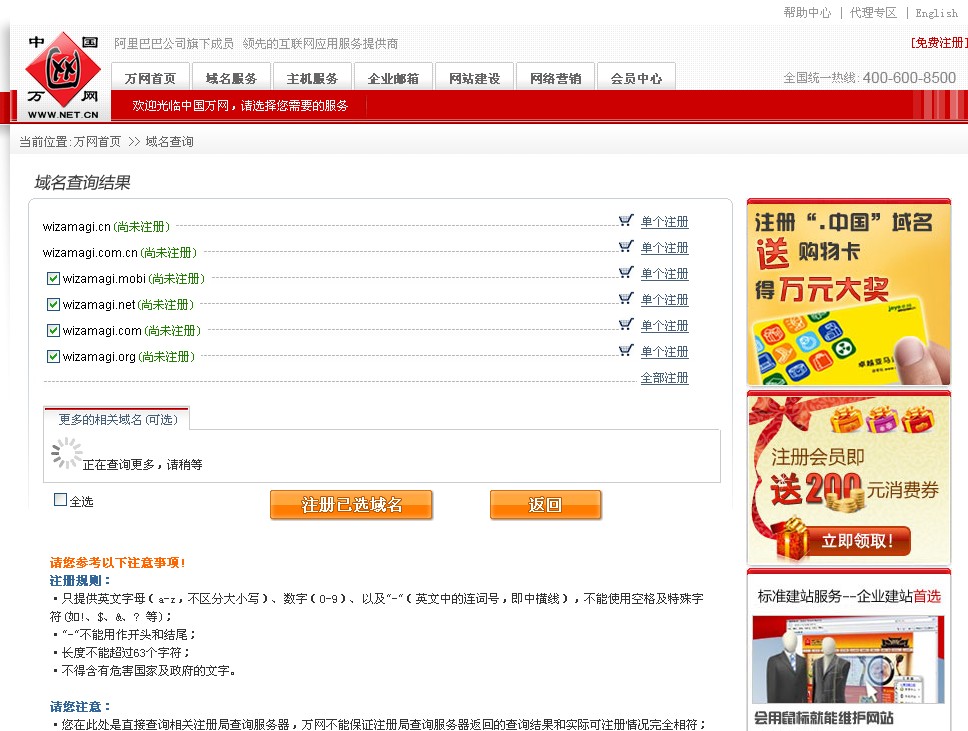
Task: Click the cart icon for wizamagi.mobi
Action: tap(626, 272)
